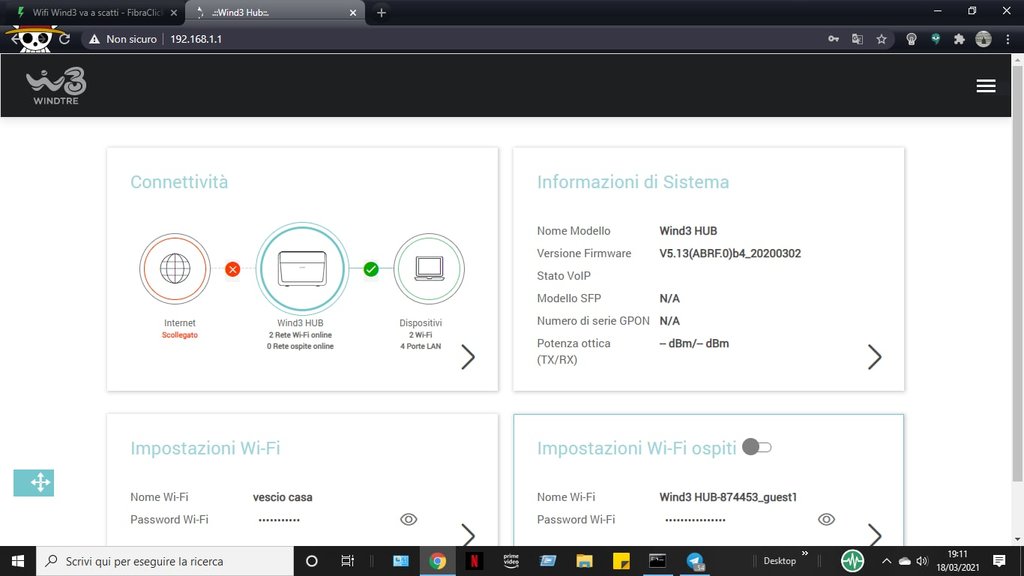Show the main Wi-Fi password

click(408, 519)
